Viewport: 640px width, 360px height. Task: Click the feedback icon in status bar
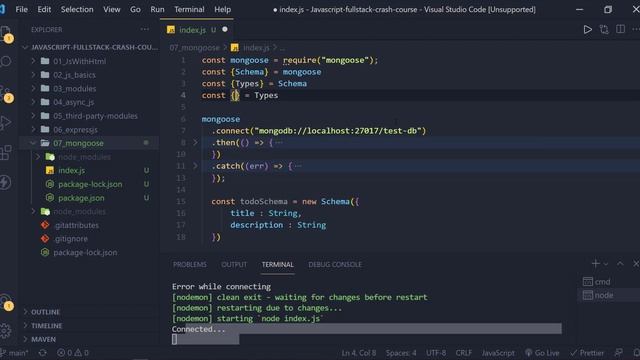[x=619, y=353]
